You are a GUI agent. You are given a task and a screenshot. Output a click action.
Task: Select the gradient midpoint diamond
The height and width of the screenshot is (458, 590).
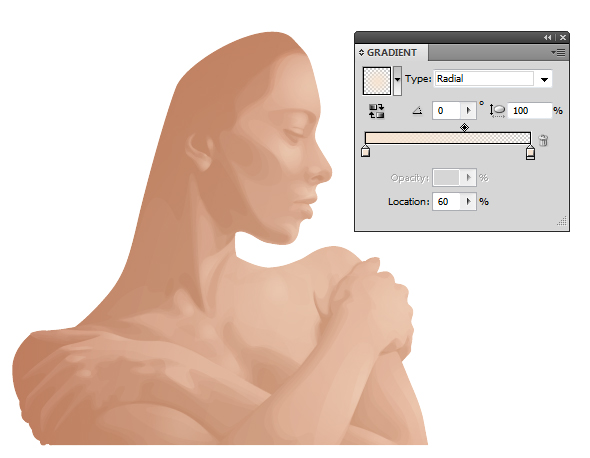(464, 128)
